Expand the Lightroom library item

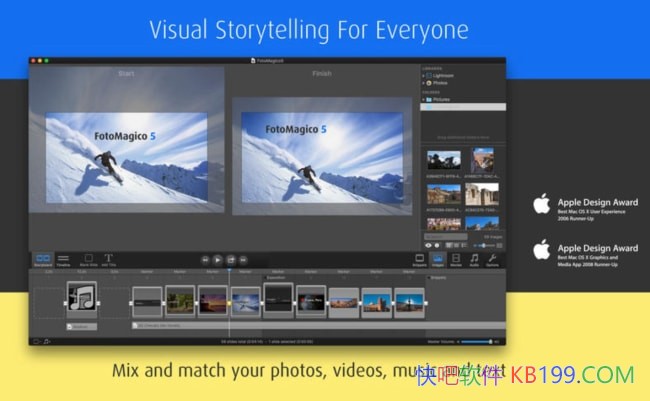tap(425, 75)
